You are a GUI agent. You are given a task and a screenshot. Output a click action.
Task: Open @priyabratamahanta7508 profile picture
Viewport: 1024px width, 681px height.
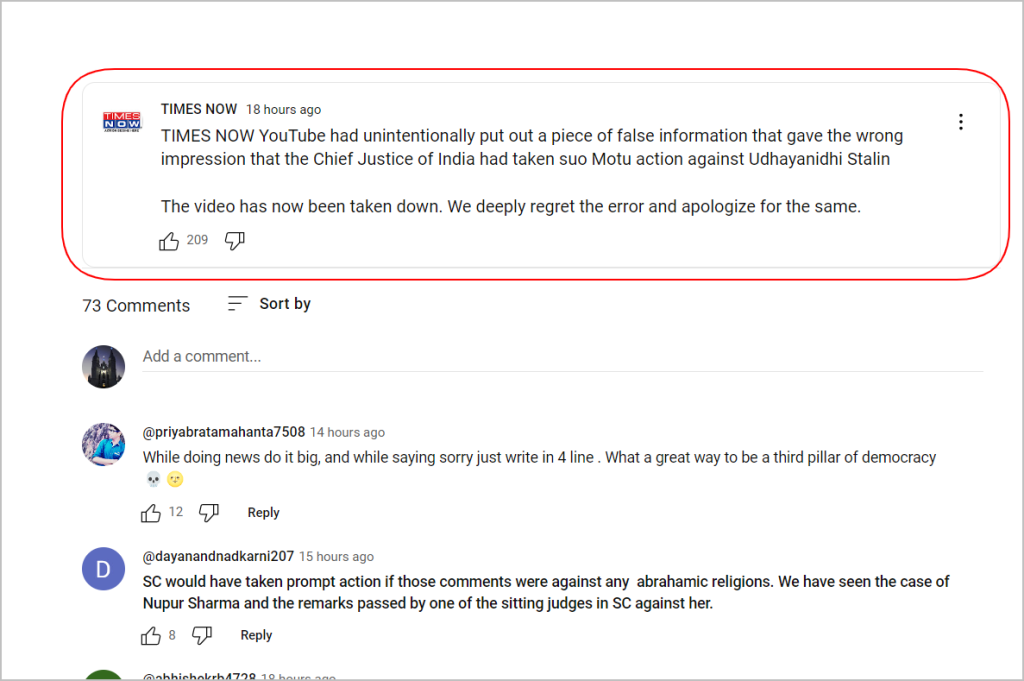coord(103,445)
